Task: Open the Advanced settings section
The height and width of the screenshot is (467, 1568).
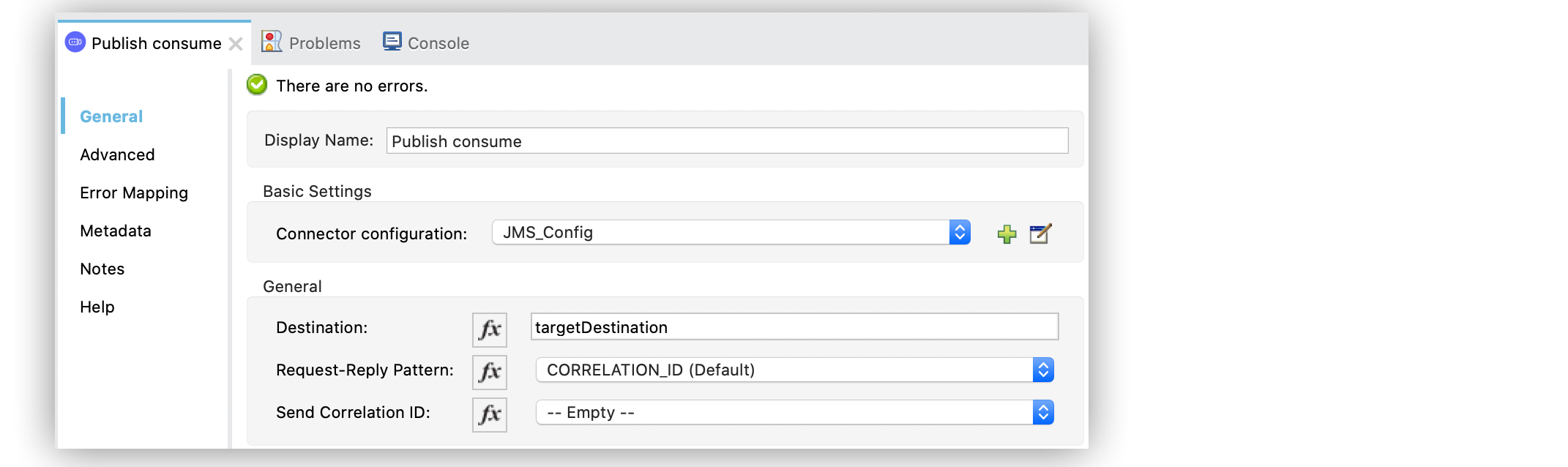Action: click(x=116, y=154)
